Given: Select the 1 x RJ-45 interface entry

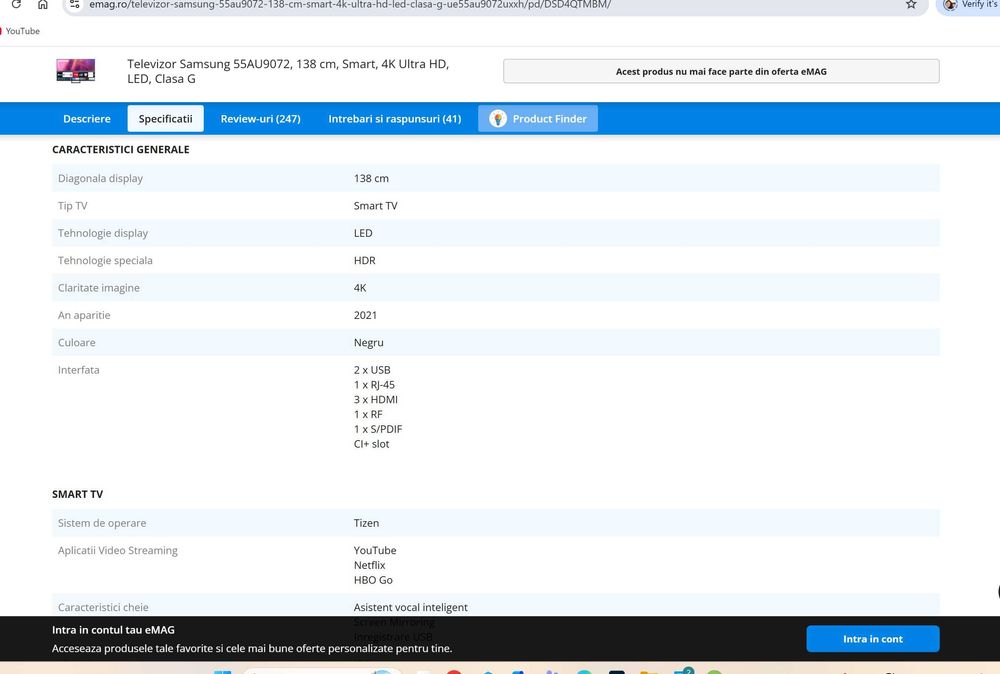Looking at the screenshot, I should click(x=374, y=385).
